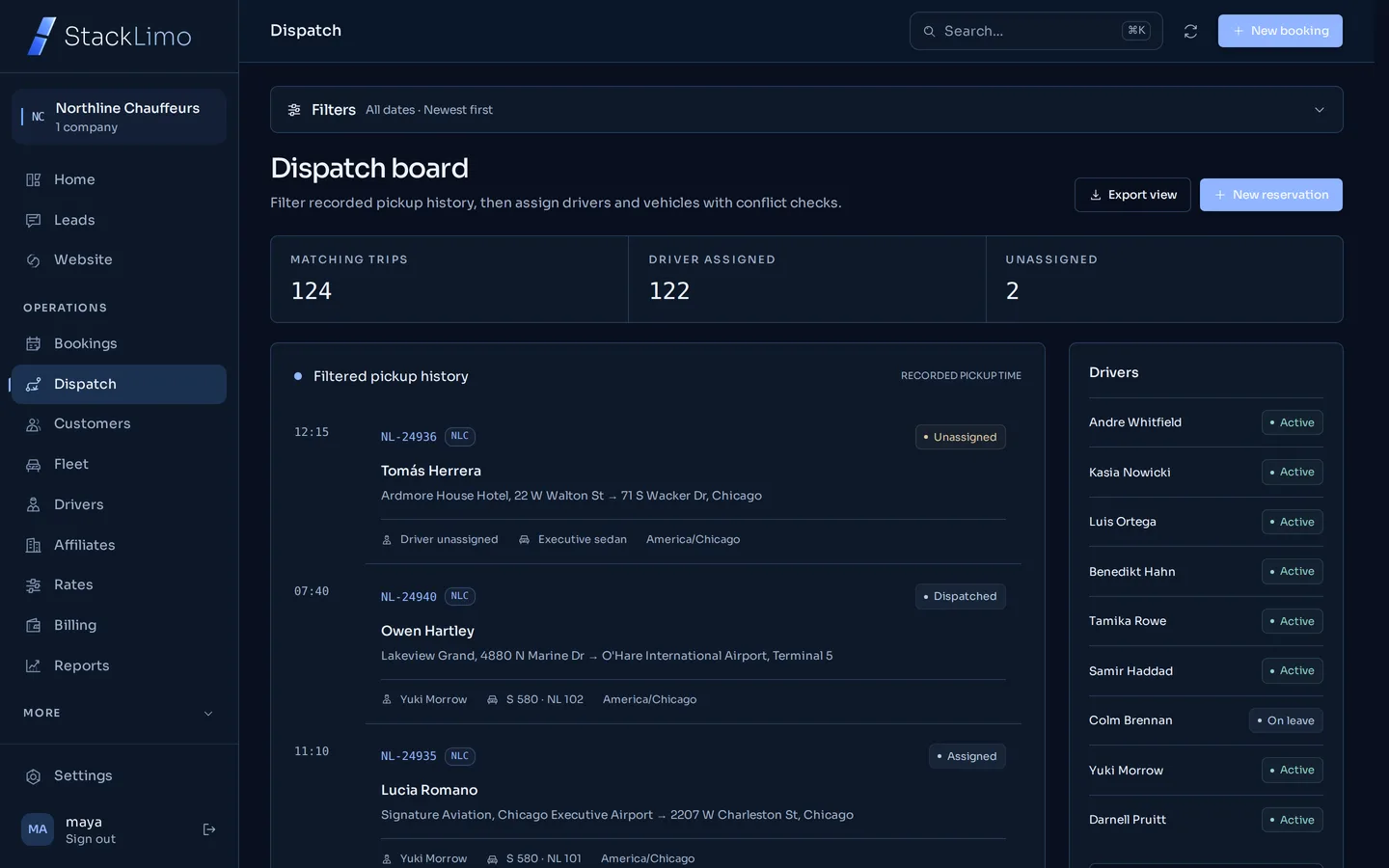1389x868 pixels.
Task: Click the Fleet car icon
Action: [x=34, y=464]
